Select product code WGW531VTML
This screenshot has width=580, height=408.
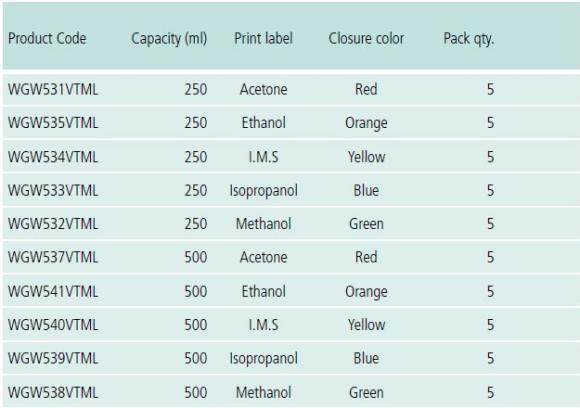[53, 90]
